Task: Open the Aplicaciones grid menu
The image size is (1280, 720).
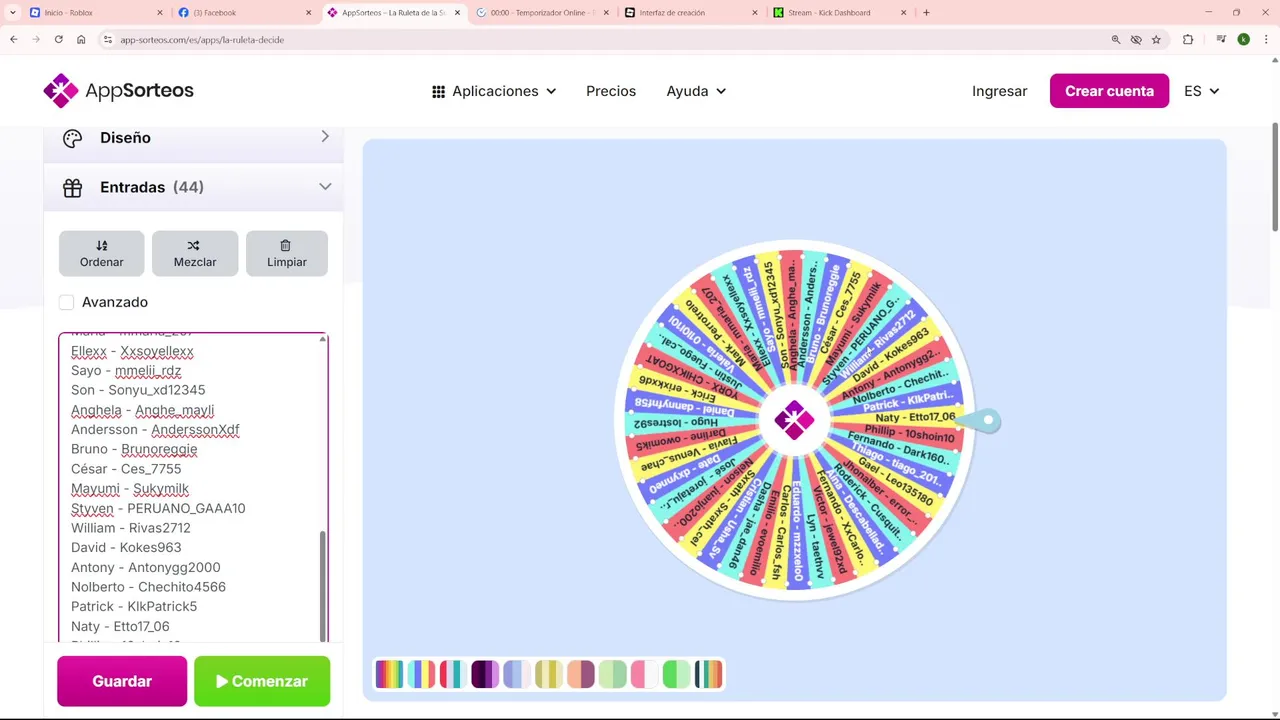Action: point(494,91)
